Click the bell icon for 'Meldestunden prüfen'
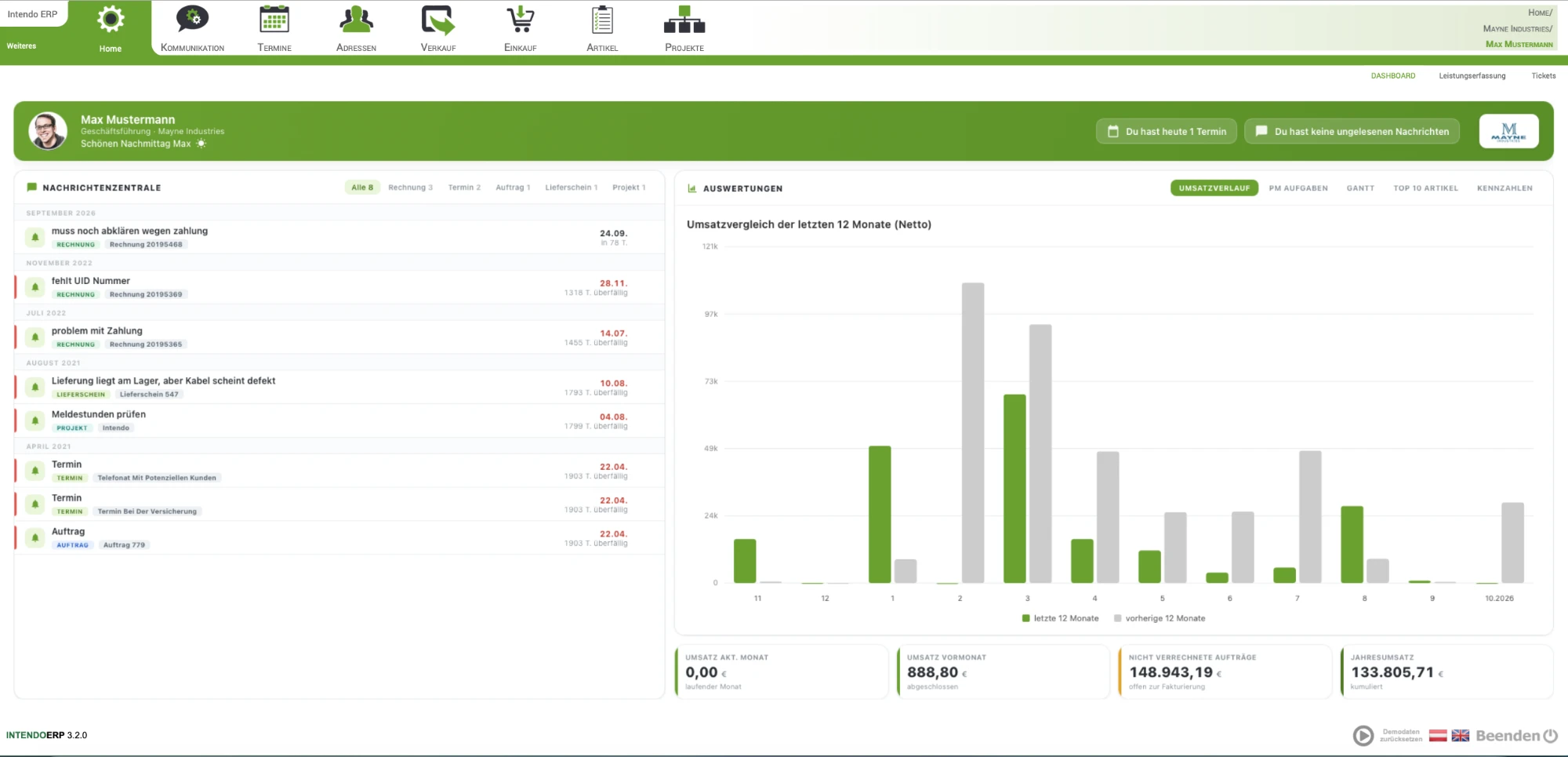Image resolution: width=1568 pixels, height=757 pixels. coord(35,420)
